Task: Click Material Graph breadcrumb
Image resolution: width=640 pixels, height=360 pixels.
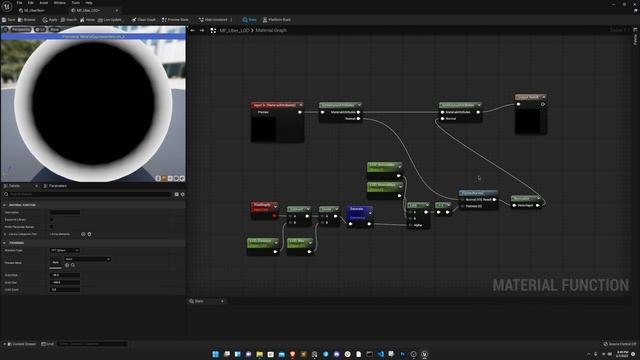Action: click(x=271, y=30)
